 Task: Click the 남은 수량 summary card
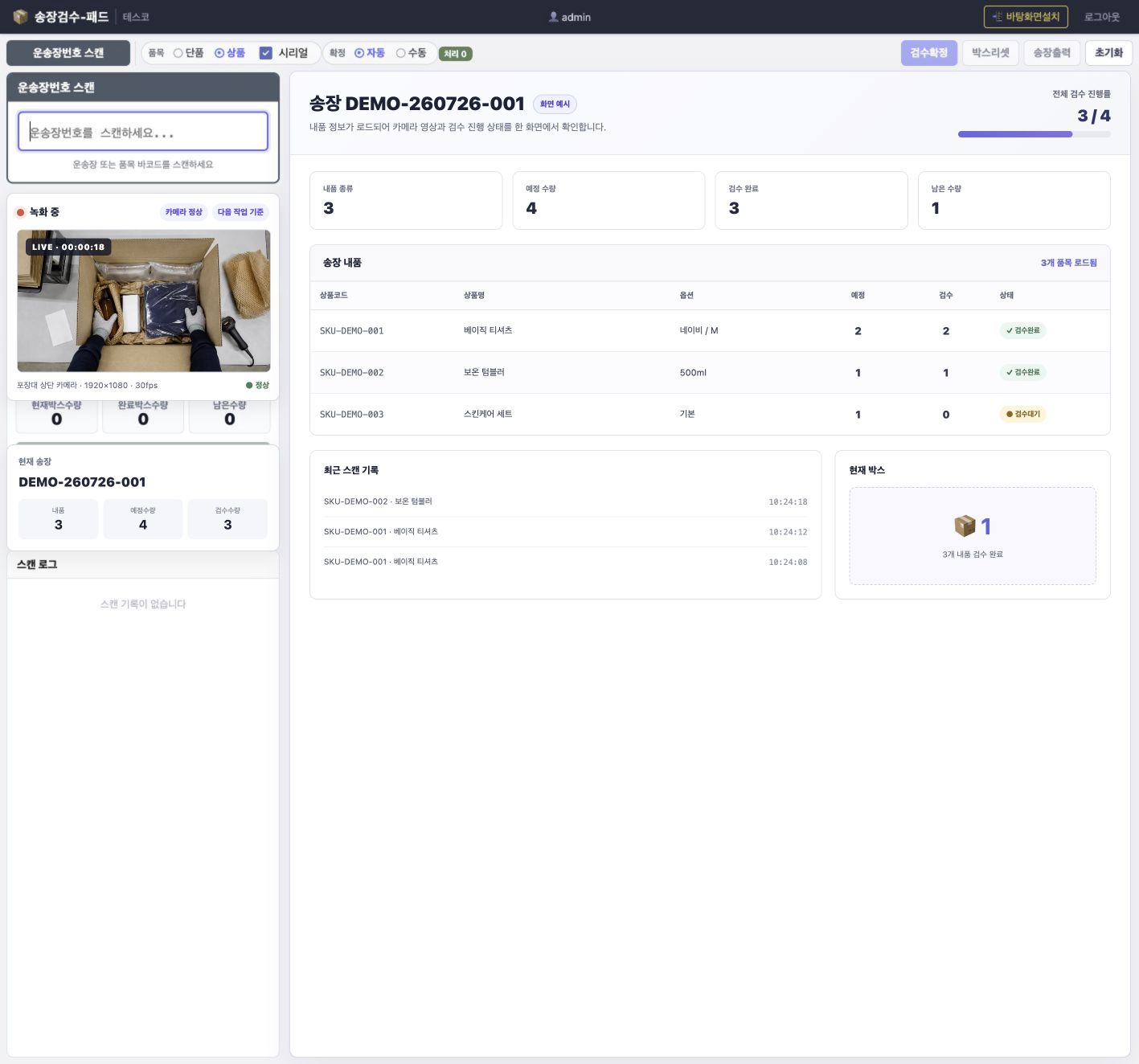1014,200
